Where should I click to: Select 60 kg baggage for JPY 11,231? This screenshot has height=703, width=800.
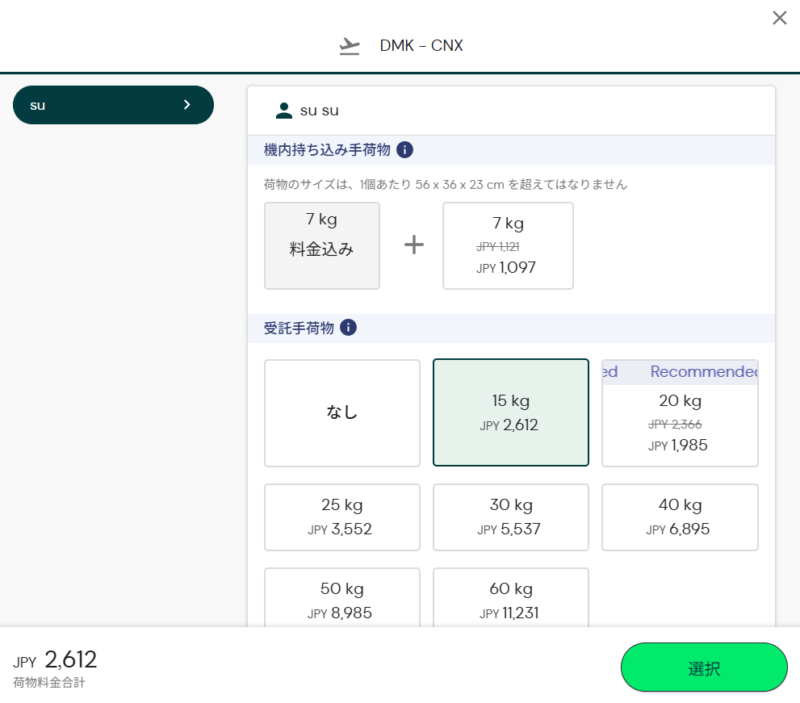tap(511, 598)
